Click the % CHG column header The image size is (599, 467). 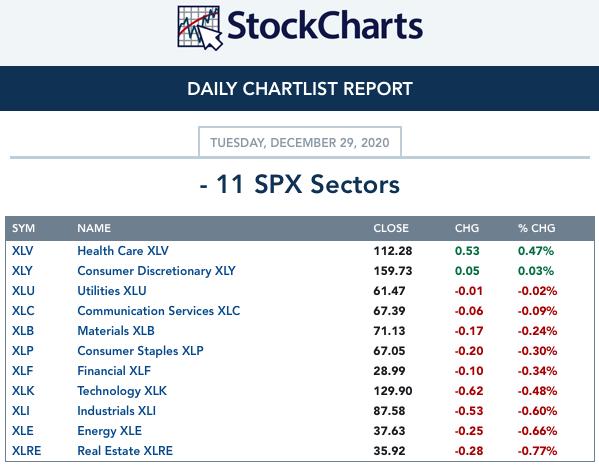click(x=536, y=228)
